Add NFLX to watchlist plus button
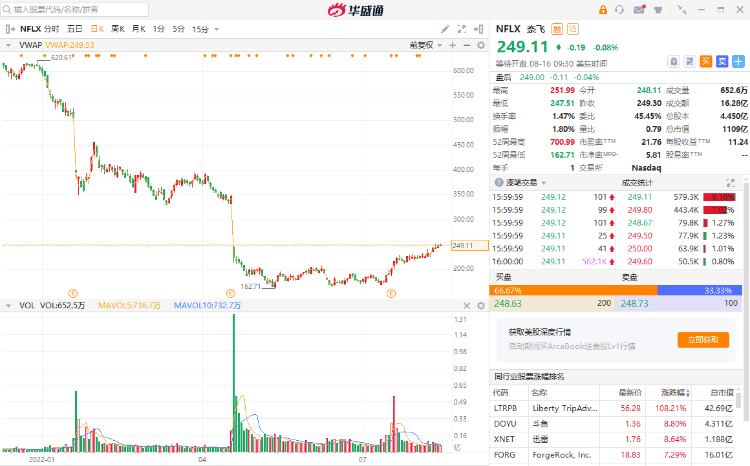750x466 pixels. (739, 61)
